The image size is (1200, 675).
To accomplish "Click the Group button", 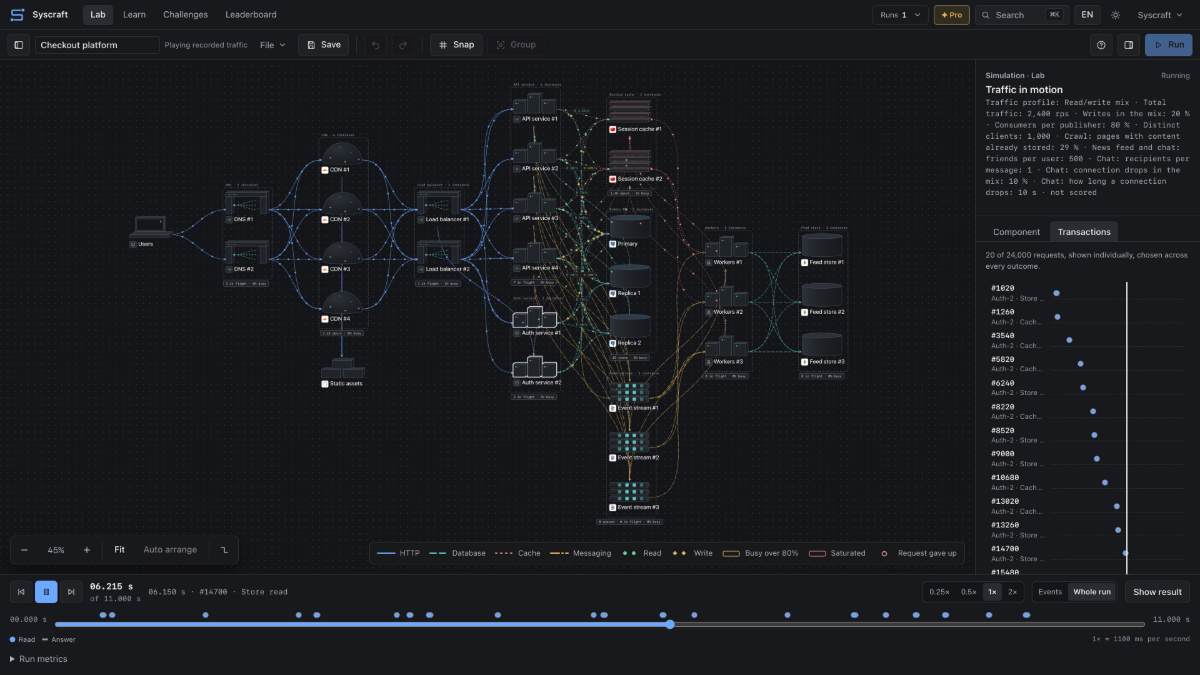I will (516, 45).
